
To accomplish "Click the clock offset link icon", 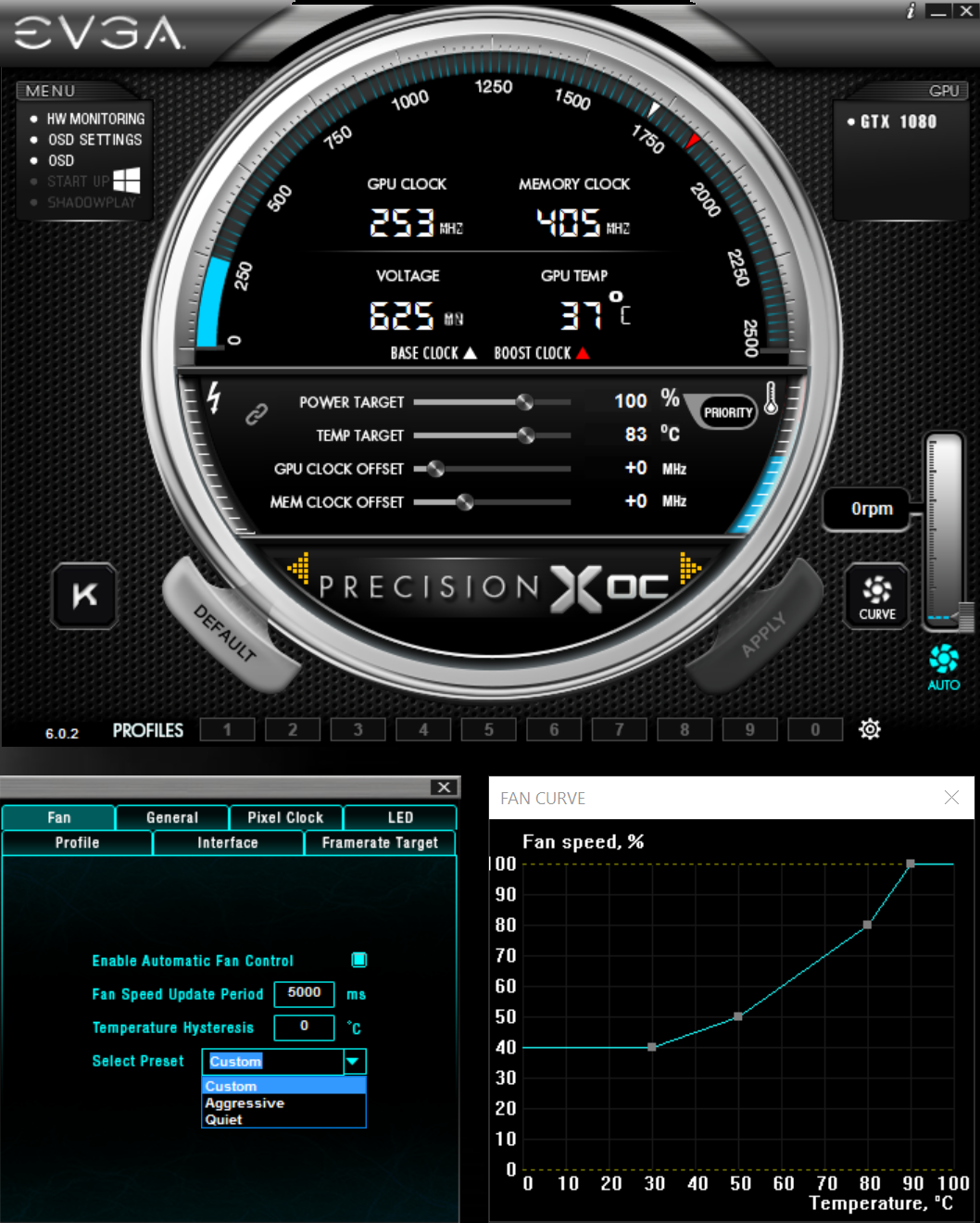I will pyautogui.click(x=257, y=413).
